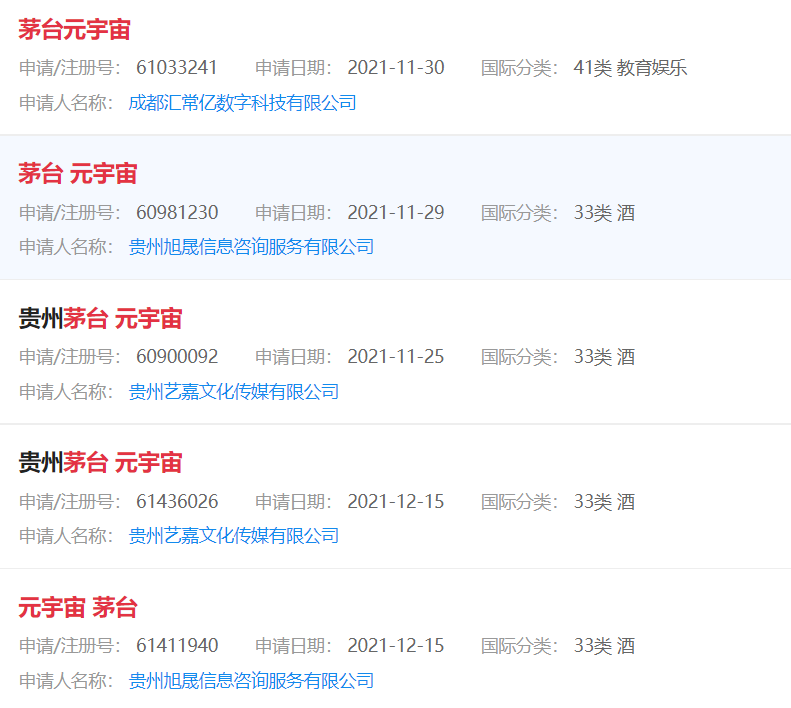Select 33类 酒 in the 60900092 entry
Image resolution: width=791 pixels, height=708 pixels.
tap(604, 357)
